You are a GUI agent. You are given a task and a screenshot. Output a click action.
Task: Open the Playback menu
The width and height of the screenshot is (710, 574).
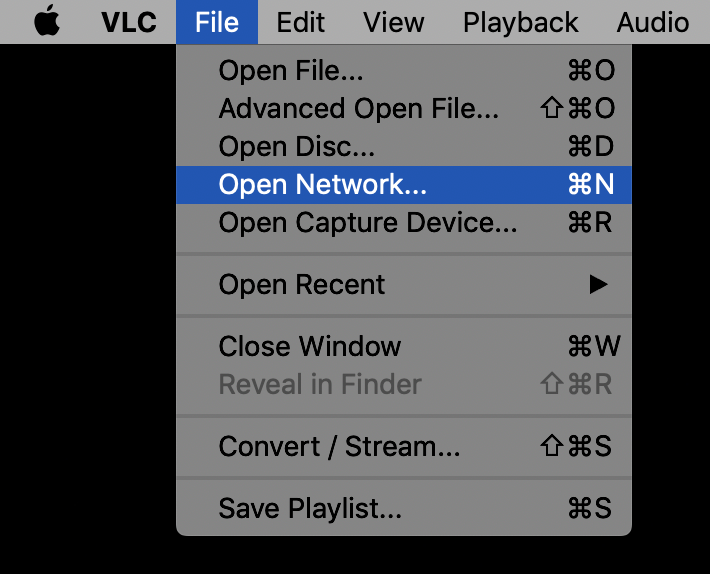pyautogui.click(x=521, y=22)
